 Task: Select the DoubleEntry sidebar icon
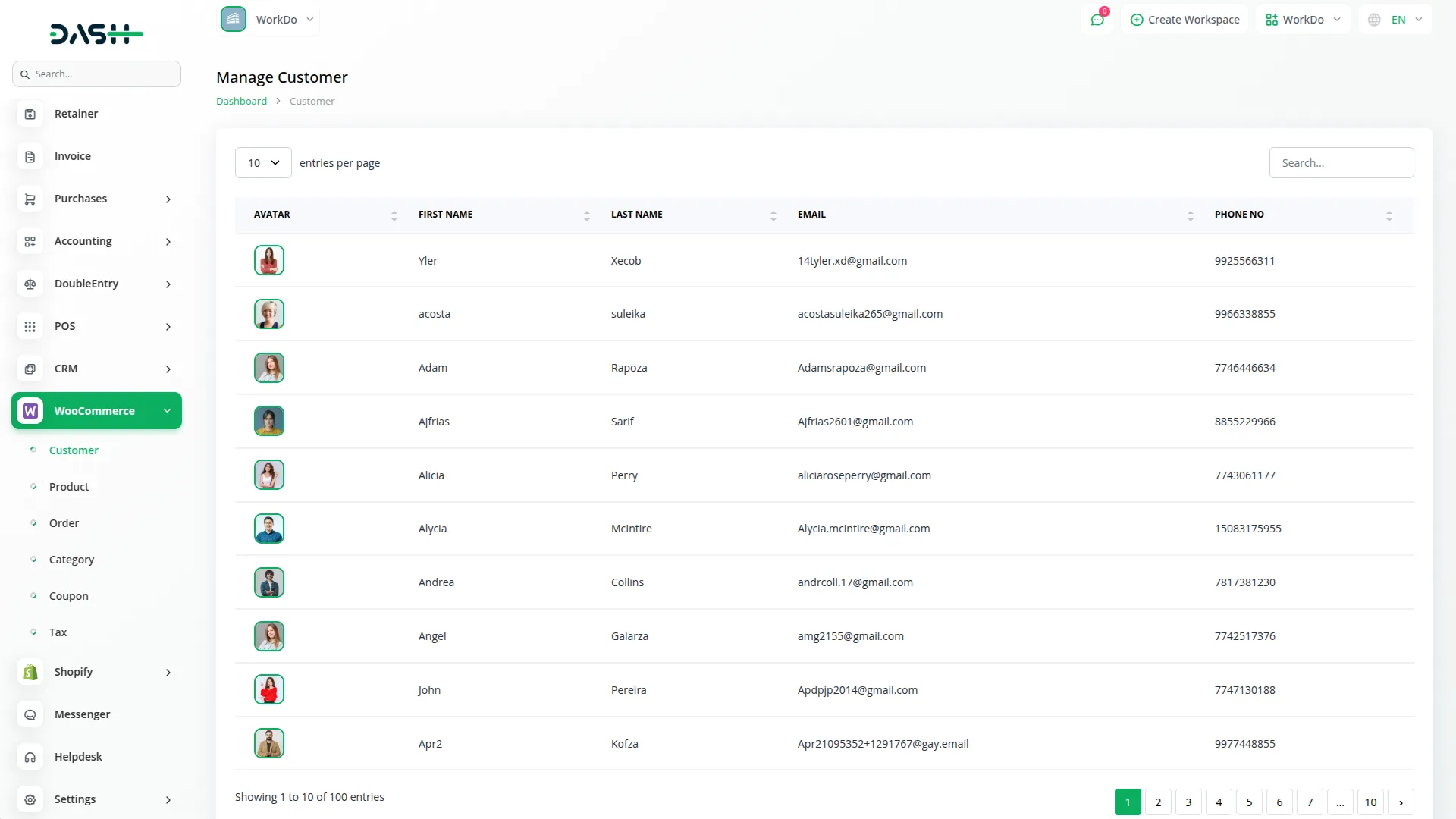30,284
